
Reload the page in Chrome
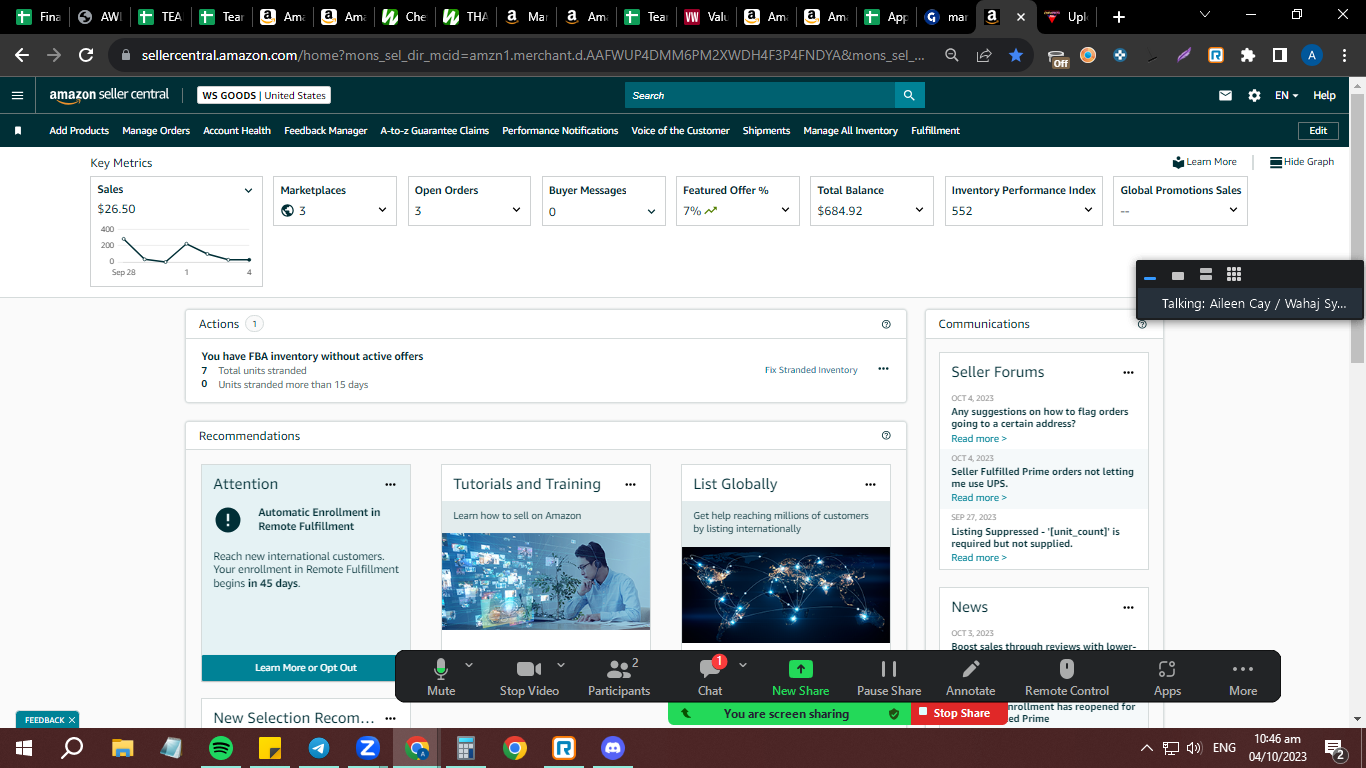pyautogui.click(x=86, y=56)
